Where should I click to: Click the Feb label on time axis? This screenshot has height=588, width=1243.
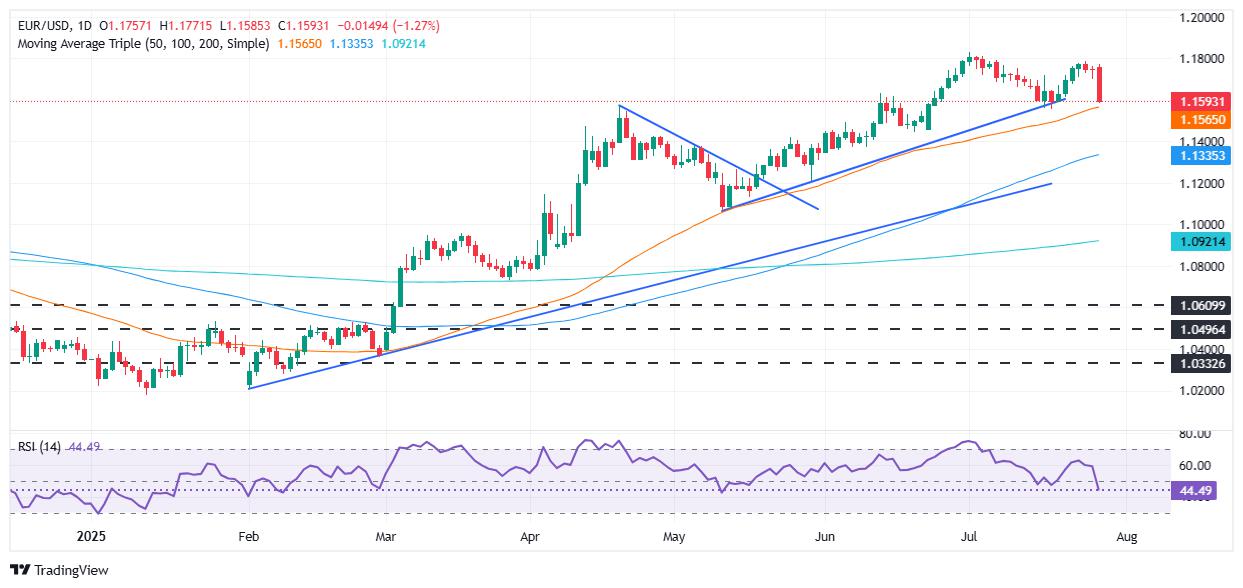coord(248,537)
